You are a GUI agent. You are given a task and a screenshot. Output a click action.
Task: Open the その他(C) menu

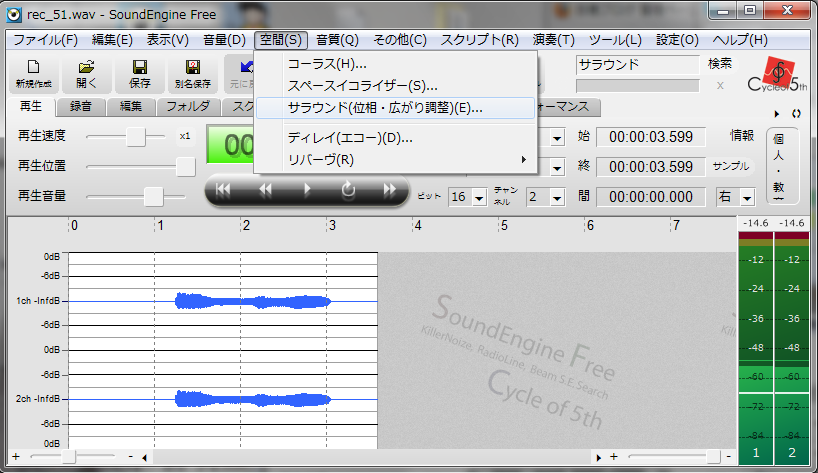pyautogui.click(x=400, y=40)
